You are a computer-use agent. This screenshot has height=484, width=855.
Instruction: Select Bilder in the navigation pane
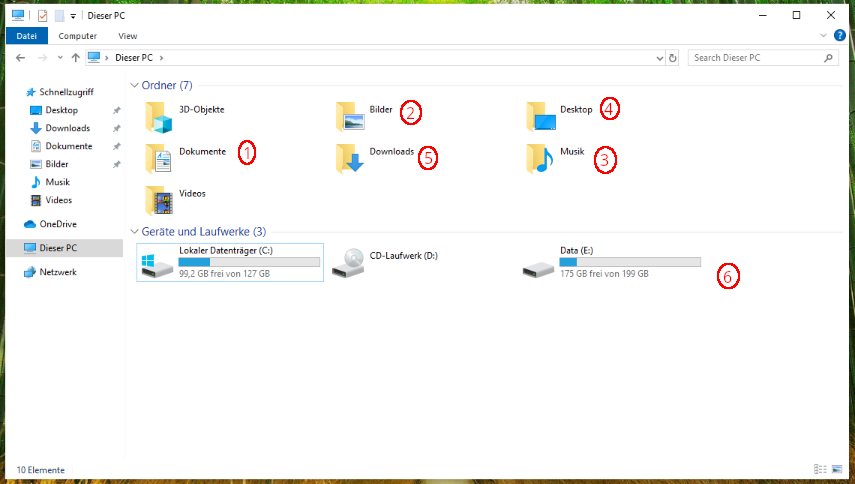57,164
